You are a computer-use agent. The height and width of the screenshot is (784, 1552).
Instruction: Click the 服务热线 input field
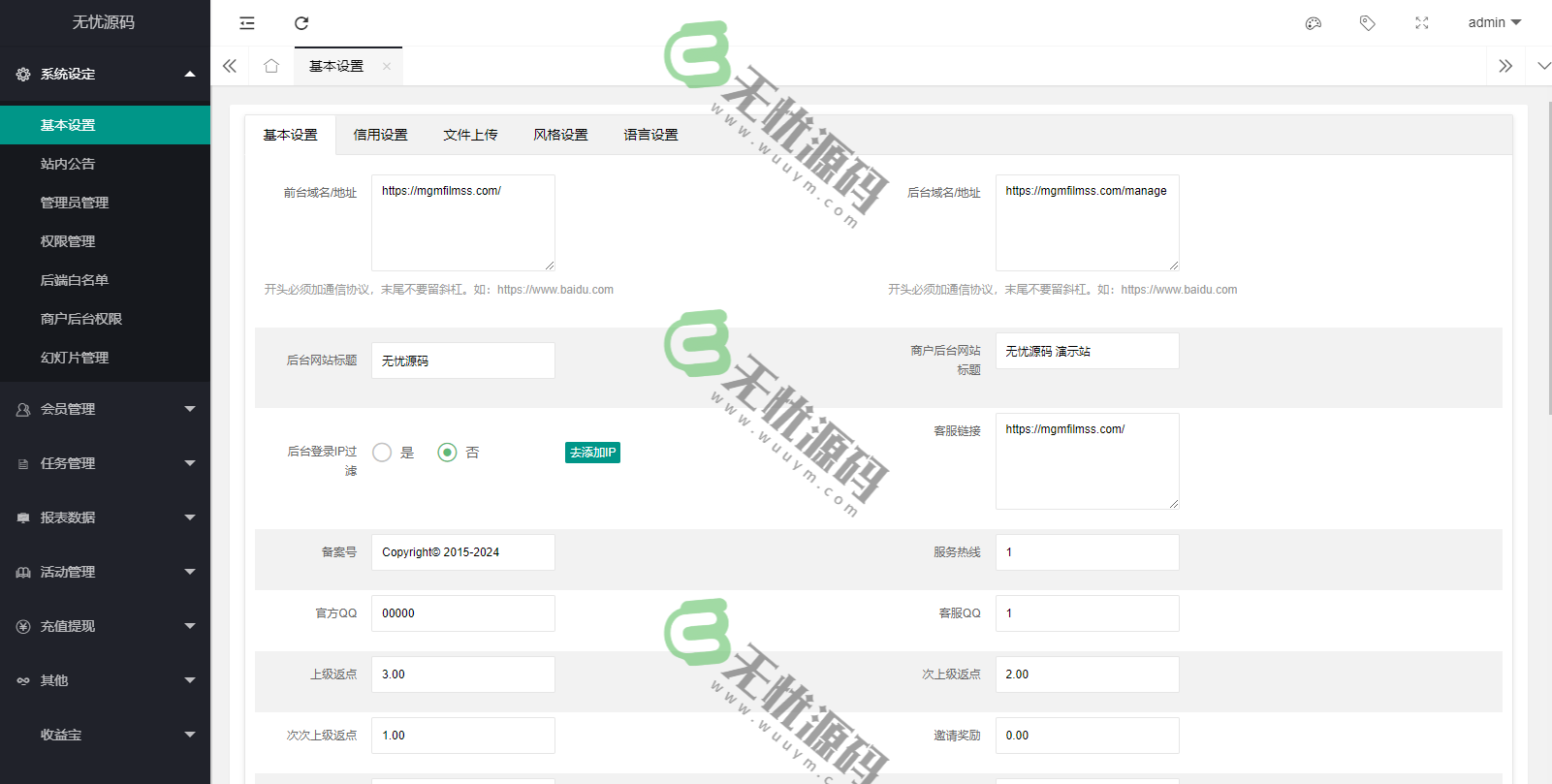[x=1088, y=552]
